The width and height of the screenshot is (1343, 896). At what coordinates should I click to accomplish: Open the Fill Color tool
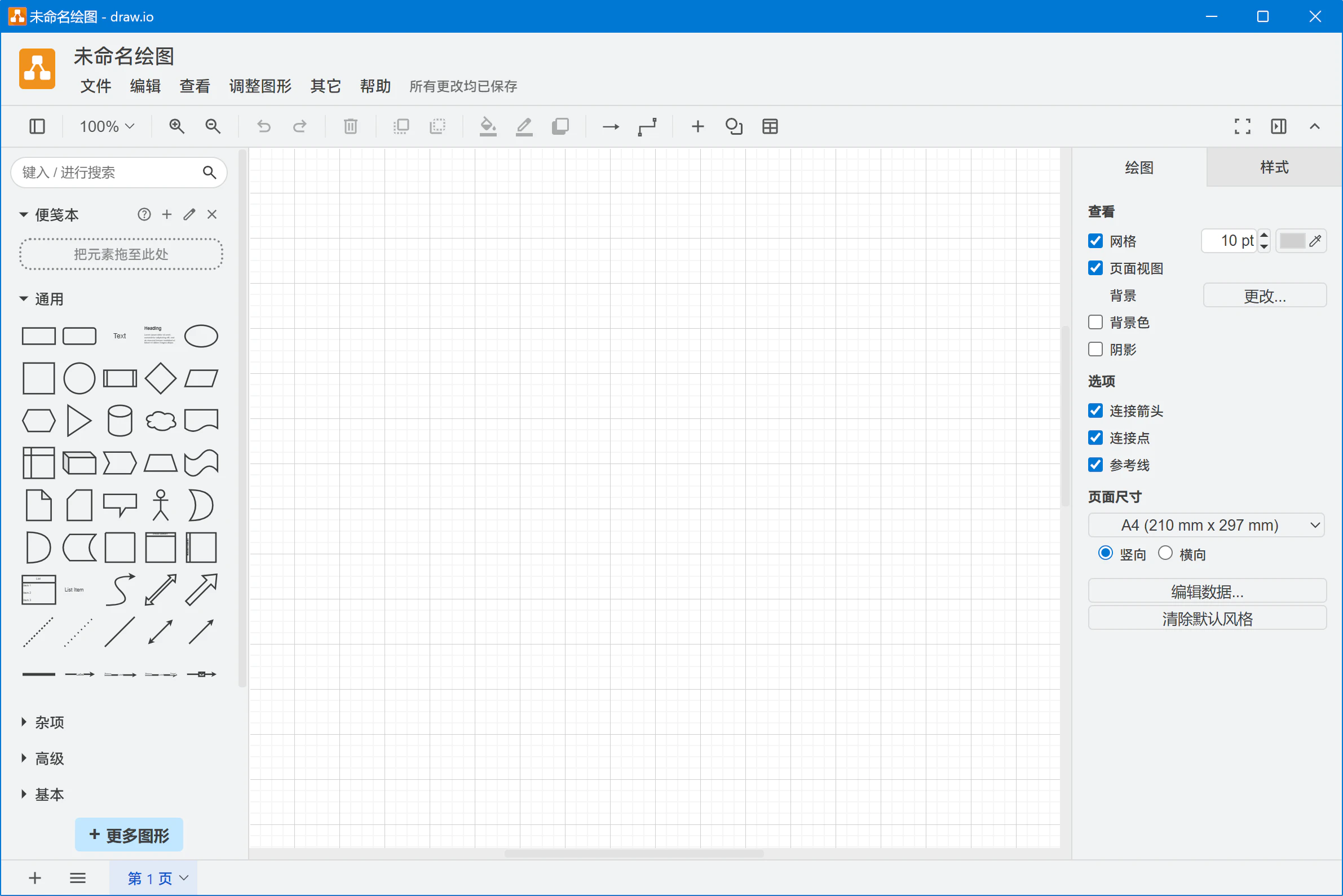tap(487, 126)
